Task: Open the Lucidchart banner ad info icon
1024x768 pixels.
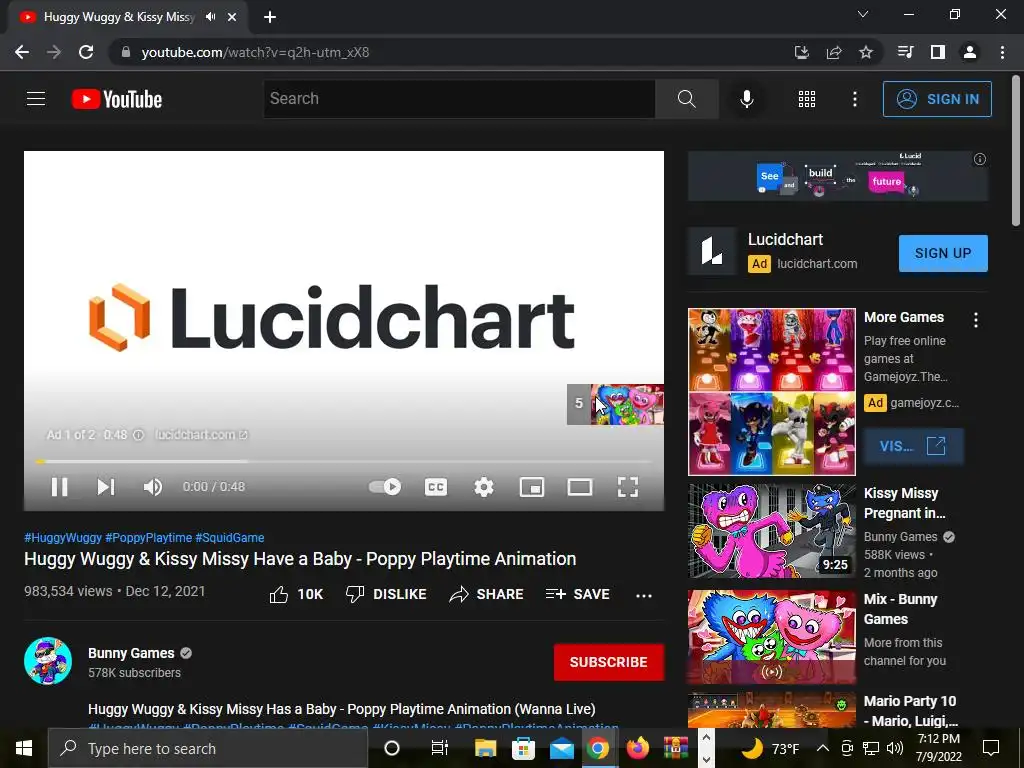Action: pyautogui.click(x=980, y=159)
